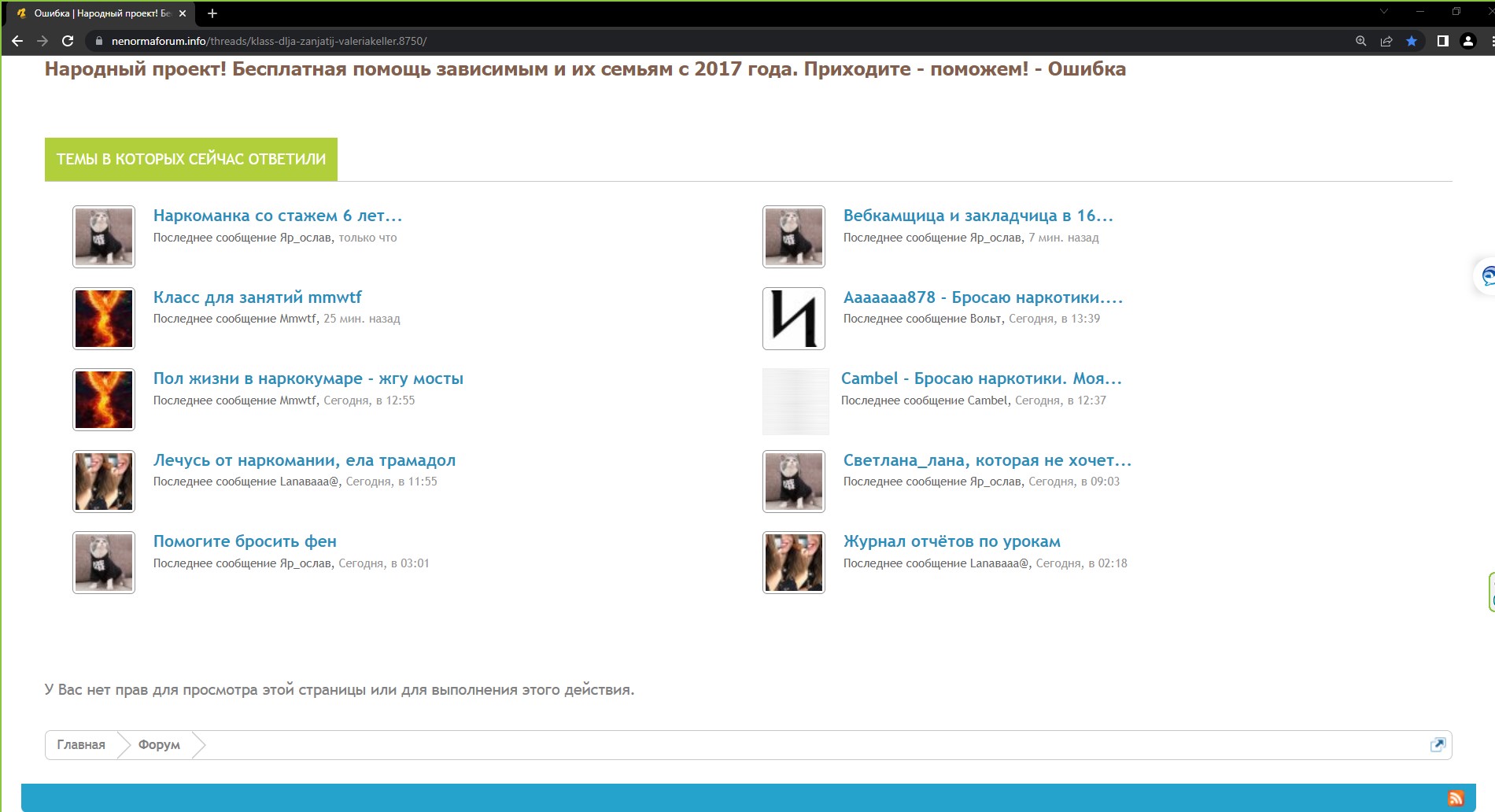Open thread 'Класс для занятий mmwtf'
The image size is (1495, 812).
257,297
